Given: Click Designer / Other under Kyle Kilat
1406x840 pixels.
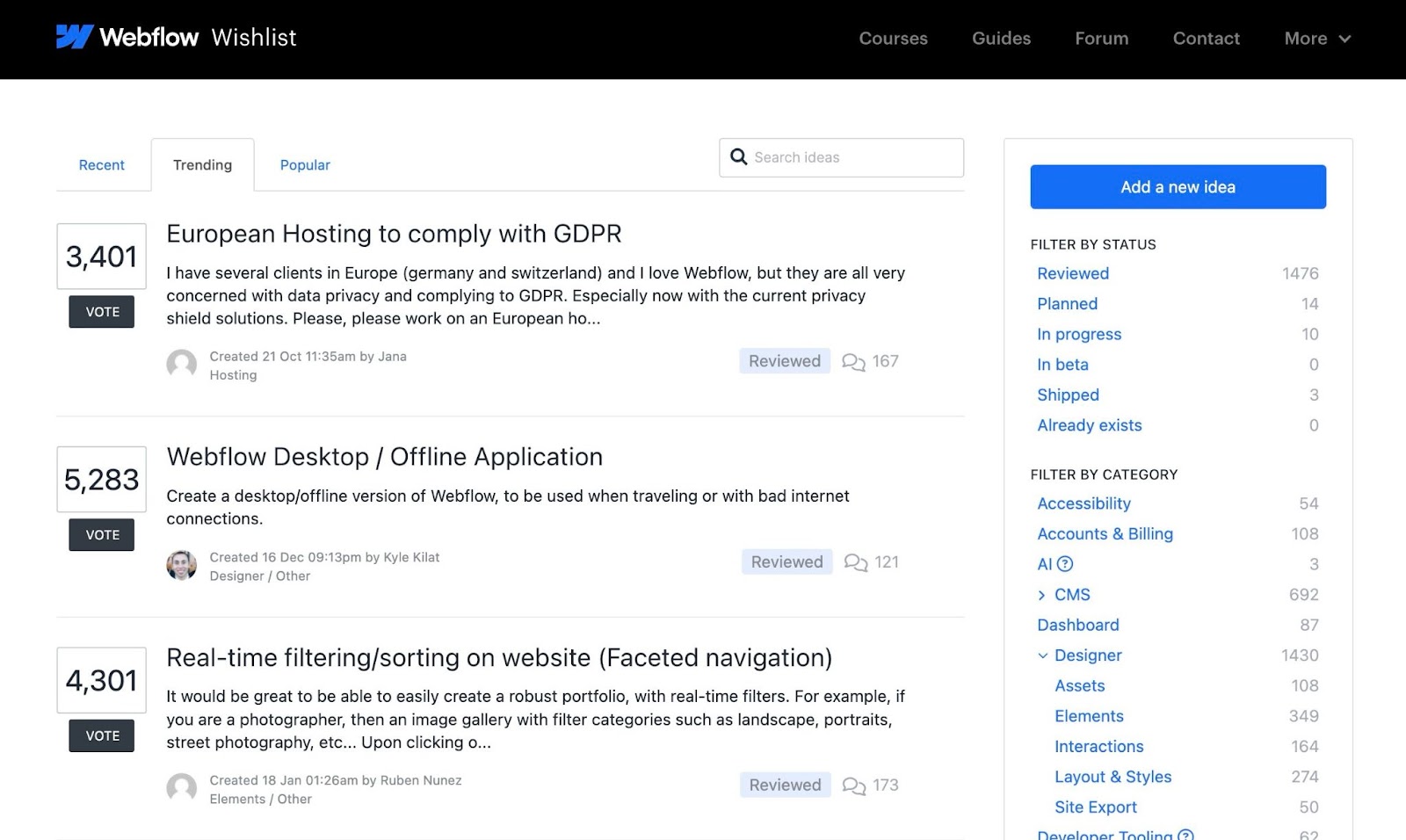Looking at the screenshot, I should [x=260, y=576].
